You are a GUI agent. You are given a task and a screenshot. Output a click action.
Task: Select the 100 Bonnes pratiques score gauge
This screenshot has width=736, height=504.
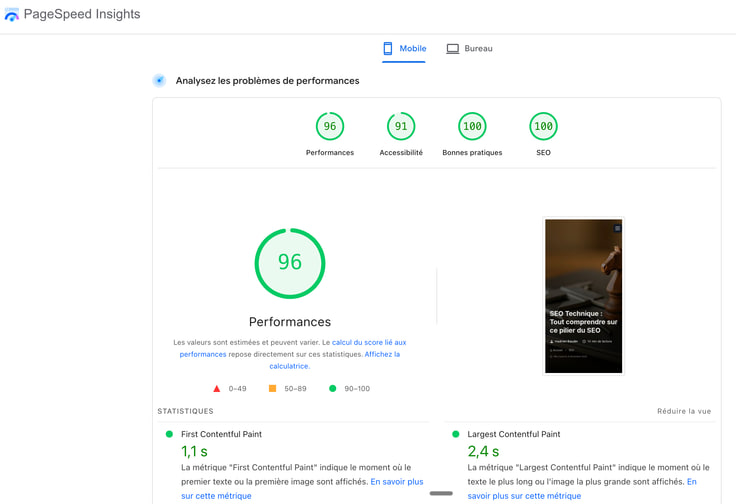[x=472, y=126]
